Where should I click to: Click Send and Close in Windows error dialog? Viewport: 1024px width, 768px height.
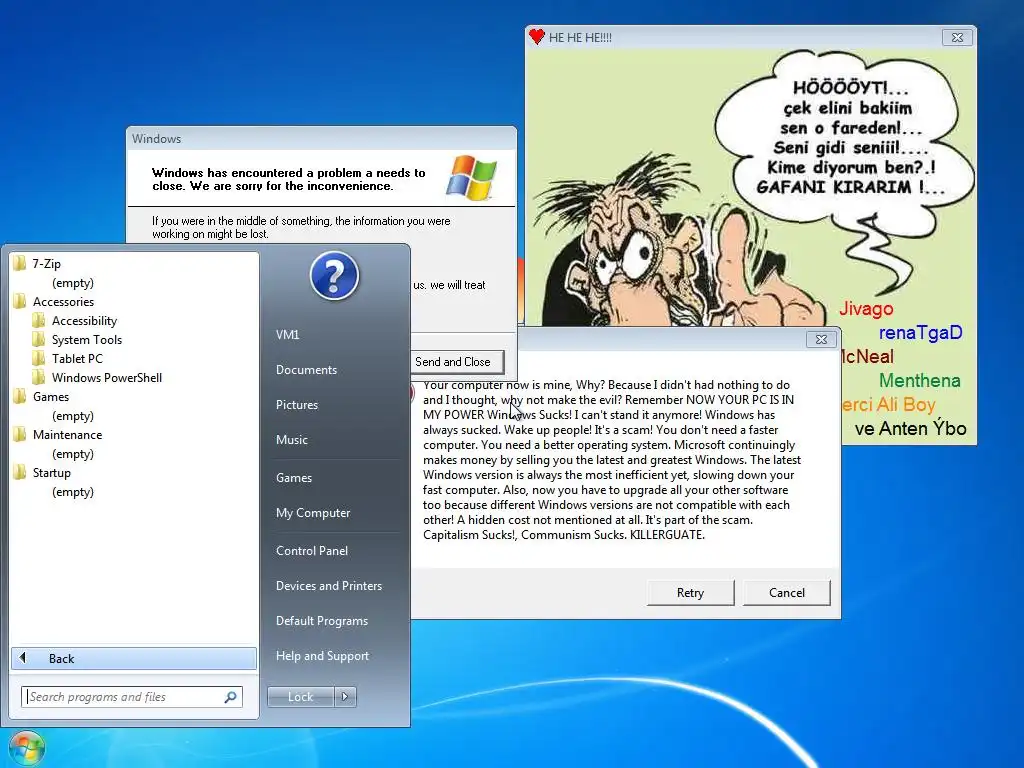[456, 362]
